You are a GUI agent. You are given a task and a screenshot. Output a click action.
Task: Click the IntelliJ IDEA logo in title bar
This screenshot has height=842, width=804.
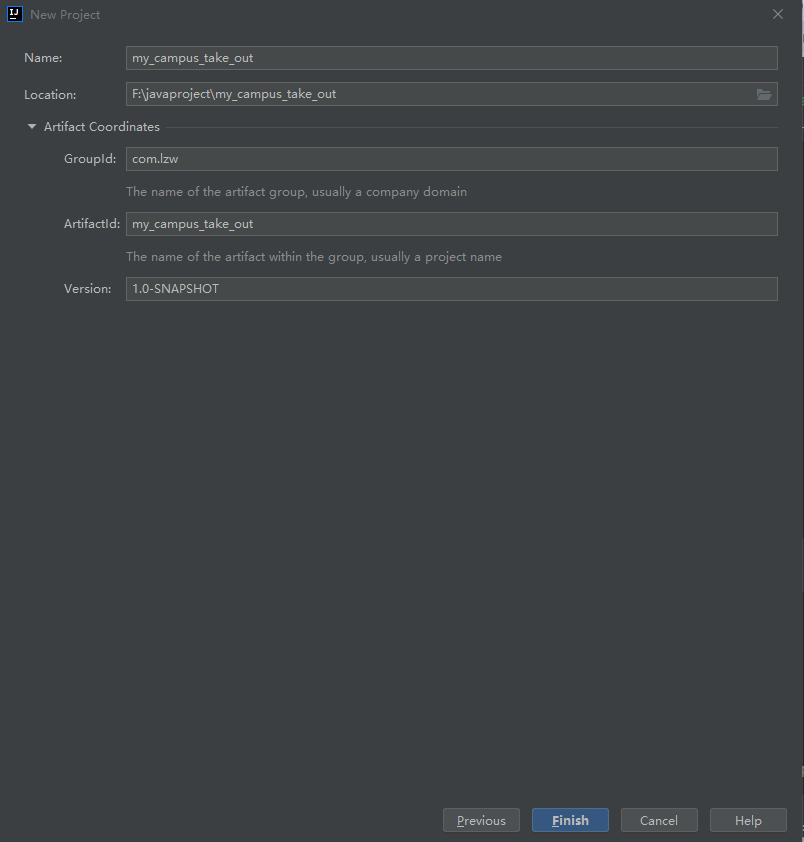point(15,14)
